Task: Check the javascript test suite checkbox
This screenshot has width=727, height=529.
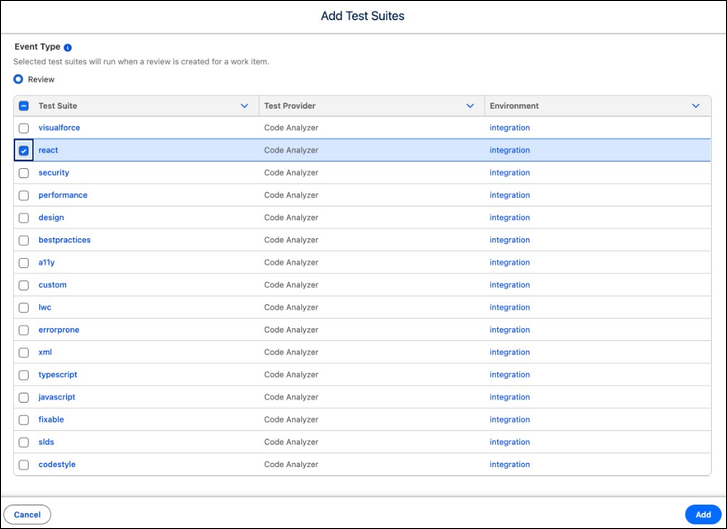Action: click(x=24, y=397)
